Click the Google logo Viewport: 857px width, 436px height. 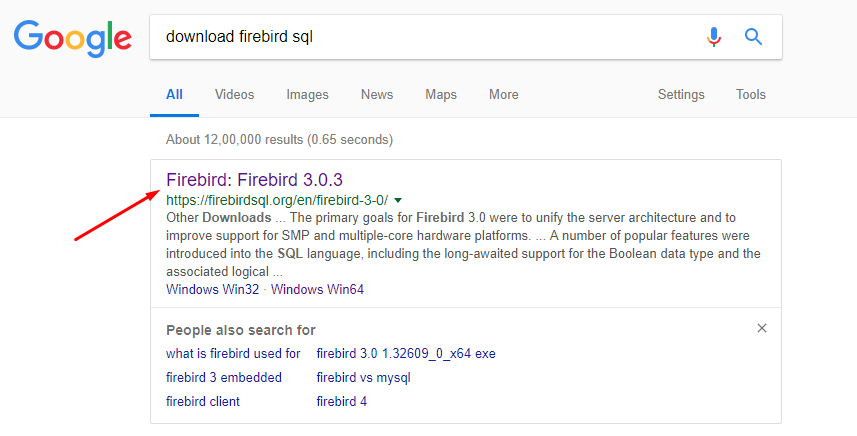[x=73, y=37]
